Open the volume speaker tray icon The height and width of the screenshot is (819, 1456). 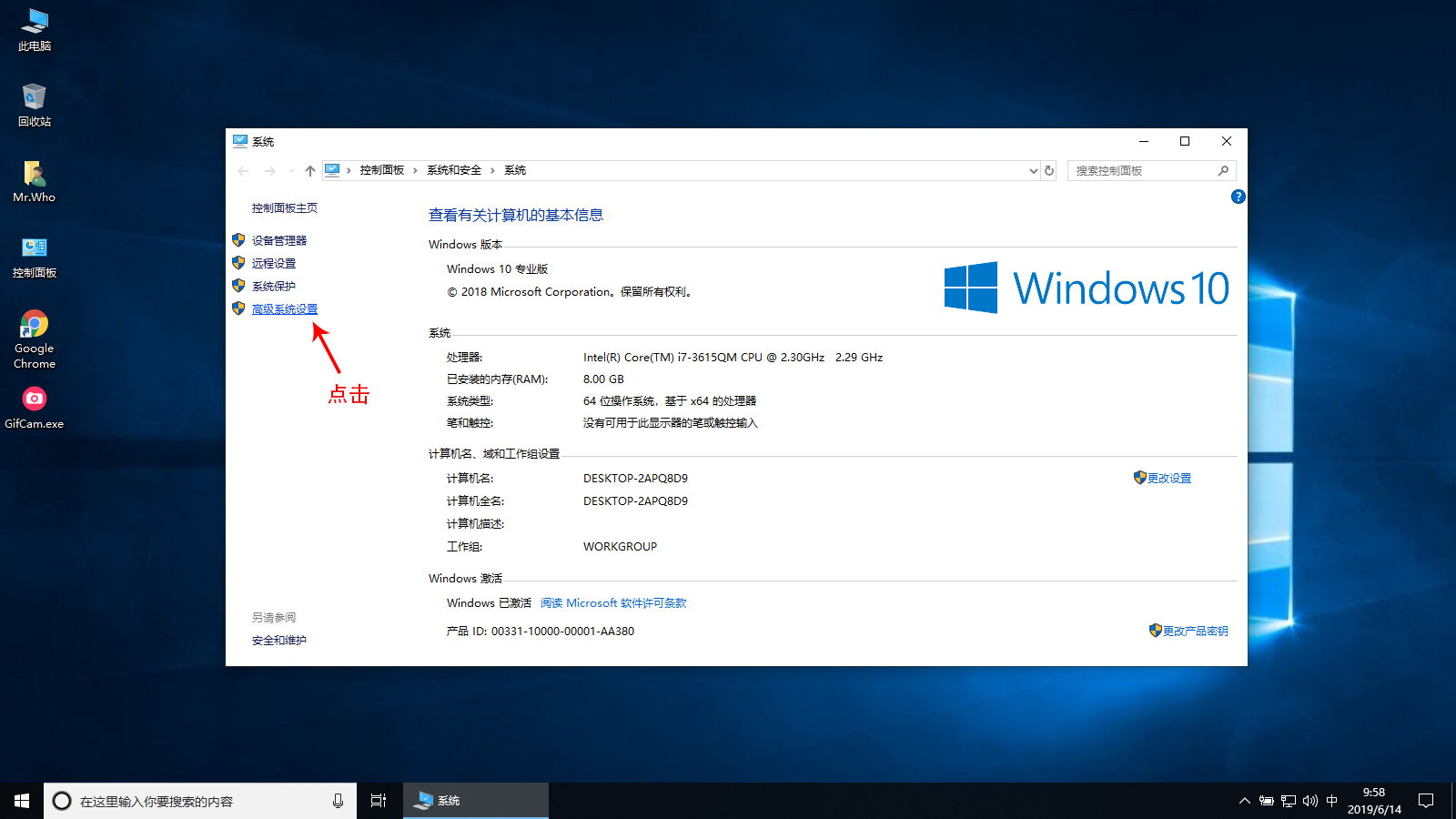(1309, 801)
